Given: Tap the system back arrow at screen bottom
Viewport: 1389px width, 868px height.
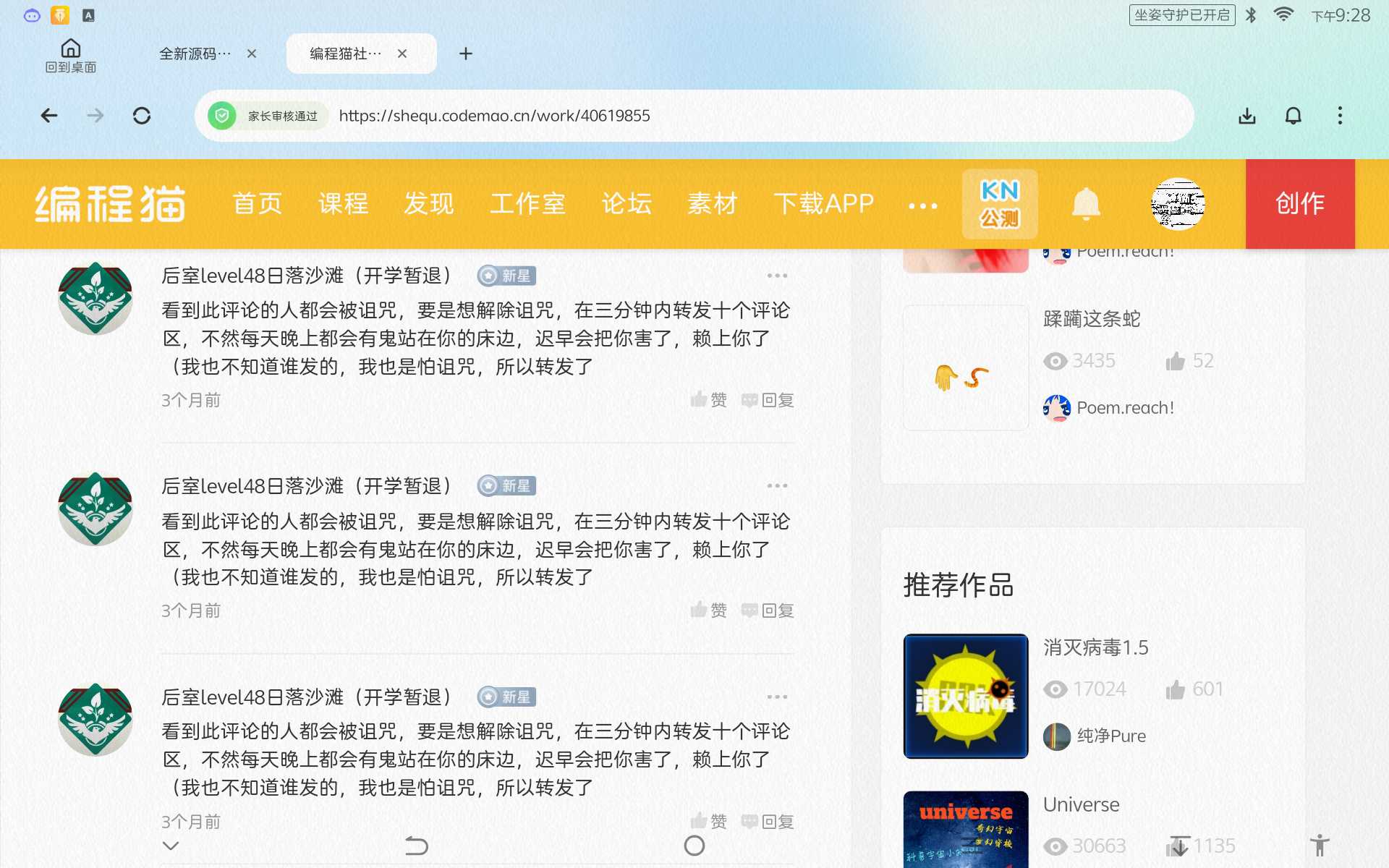Looking at the screenshot, I should (417, 845).
